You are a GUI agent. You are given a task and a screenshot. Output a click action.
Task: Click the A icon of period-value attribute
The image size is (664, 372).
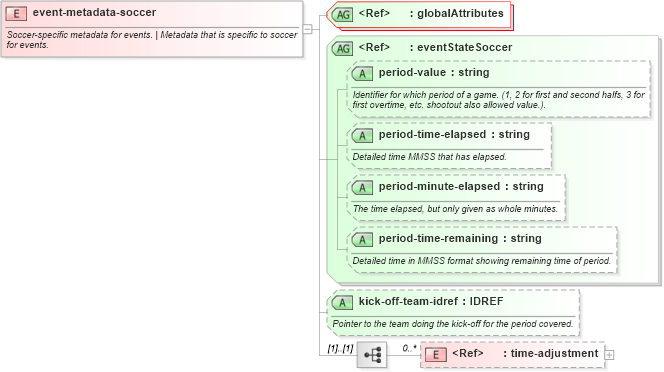point(362,74)
